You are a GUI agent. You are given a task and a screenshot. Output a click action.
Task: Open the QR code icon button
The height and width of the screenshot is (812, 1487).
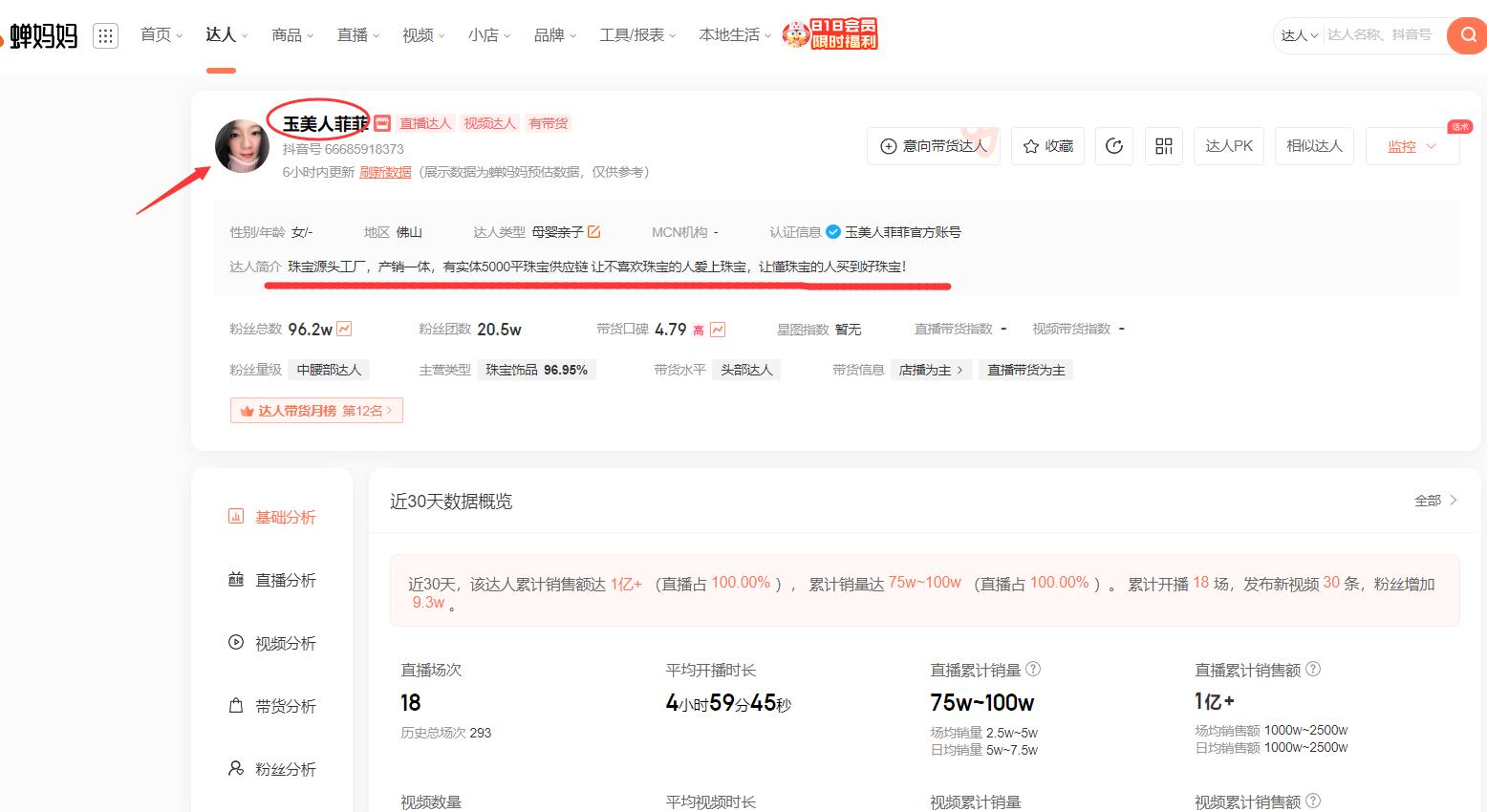click(1163, 146)
